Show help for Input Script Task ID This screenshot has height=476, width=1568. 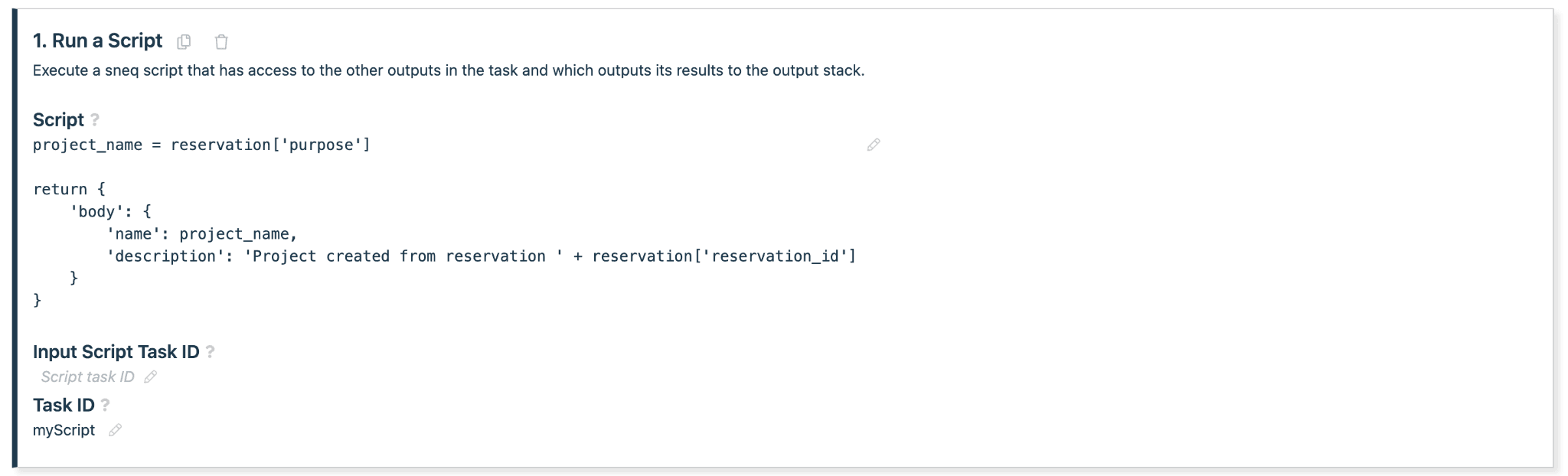point(211,351)
